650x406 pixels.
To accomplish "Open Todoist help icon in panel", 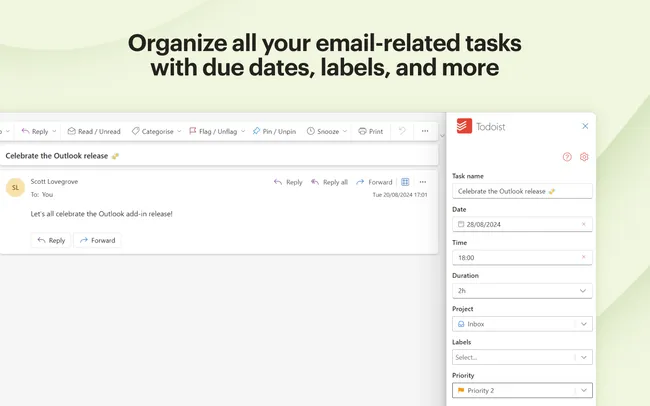I will point(567,157).
